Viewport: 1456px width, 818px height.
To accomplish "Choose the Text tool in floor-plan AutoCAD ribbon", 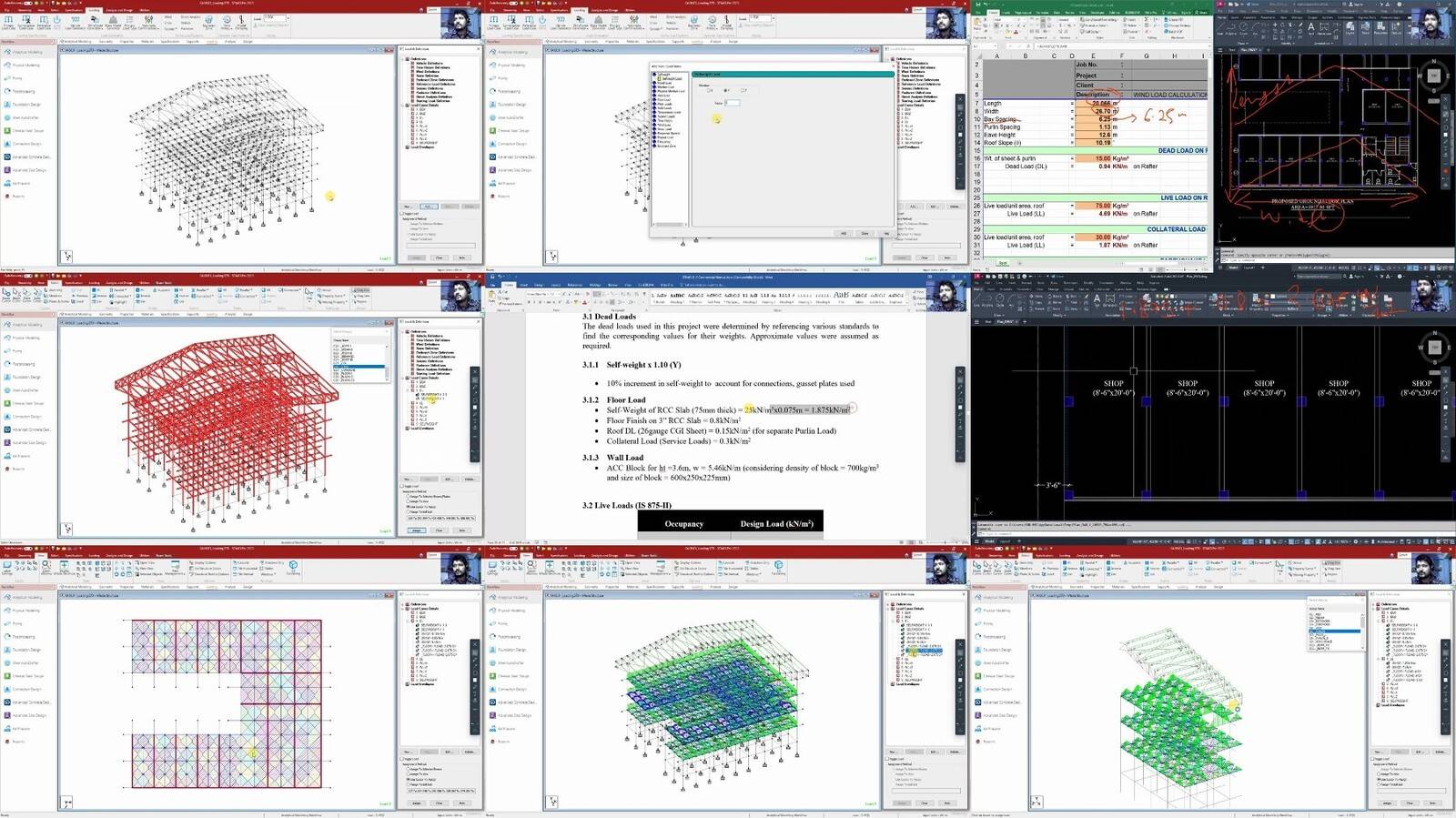I will click(1310, 27).
